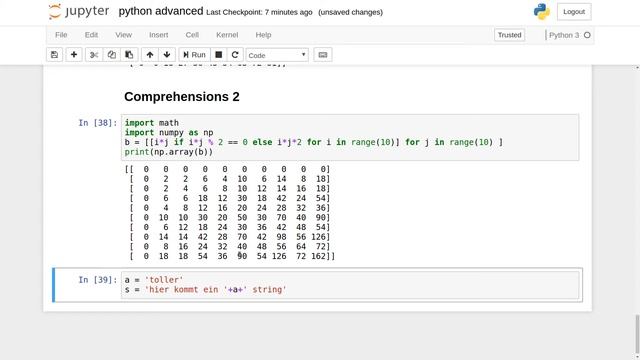Open the cell type Code dropdown
Viewport: 640px width, 360px height.
[277, 55]
